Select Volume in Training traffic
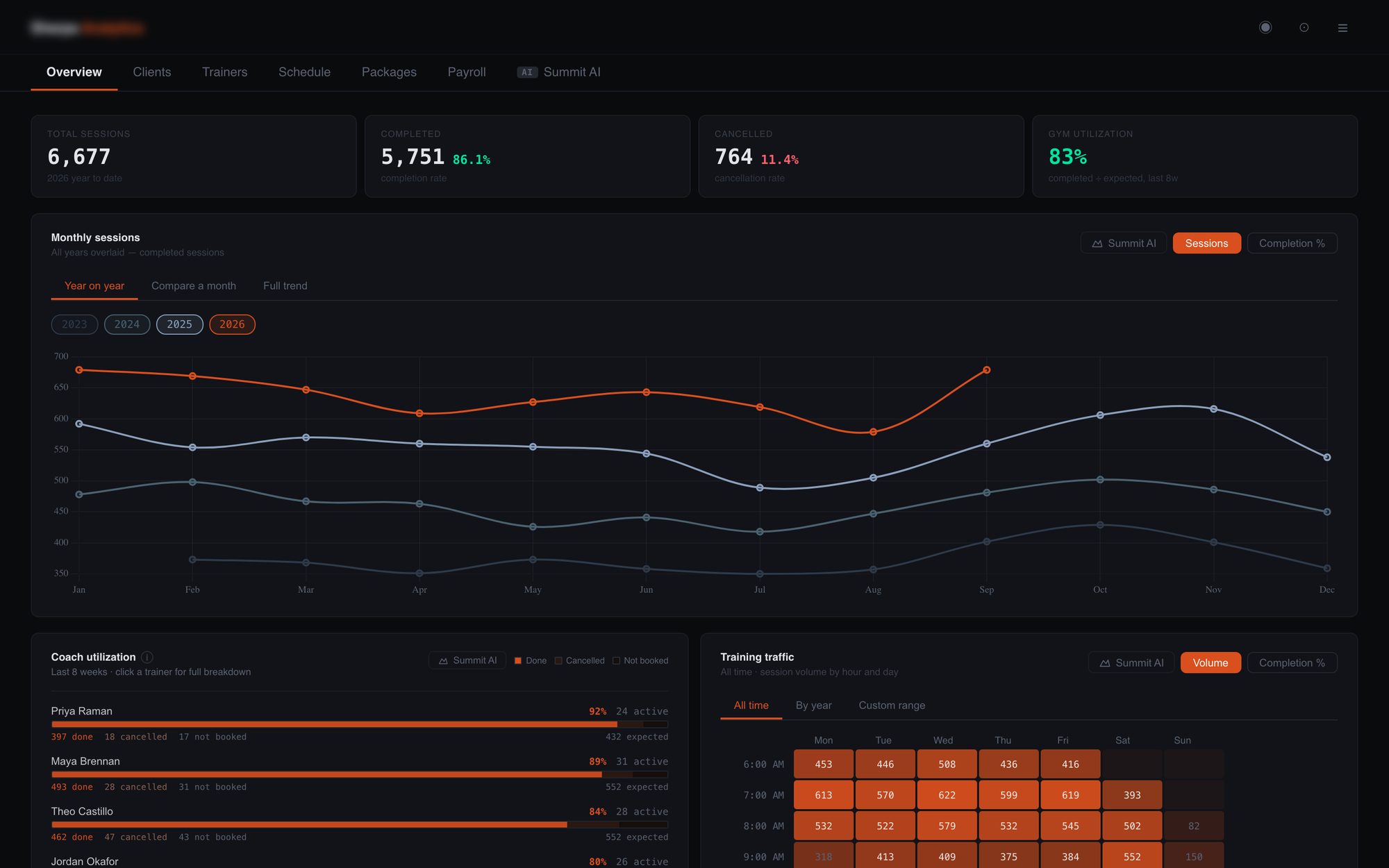This screenshot has width=1389, height=868. (x=1211, y=662)
